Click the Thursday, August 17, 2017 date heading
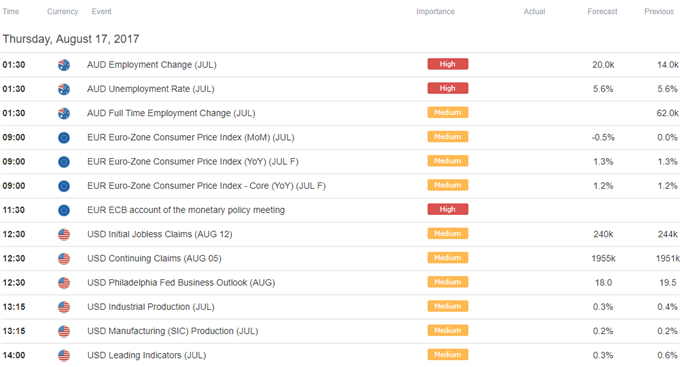The width and height of the screenshot is (680, 367). click(71, 39)
